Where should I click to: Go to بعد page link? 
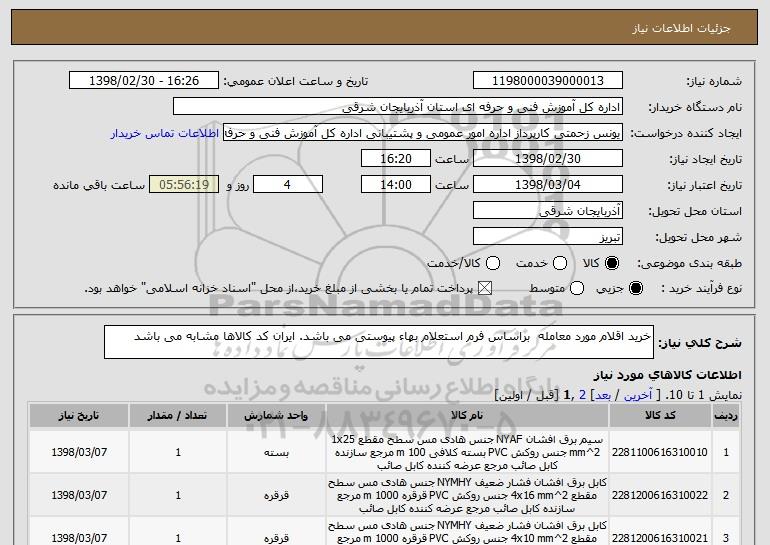(603, 395)
